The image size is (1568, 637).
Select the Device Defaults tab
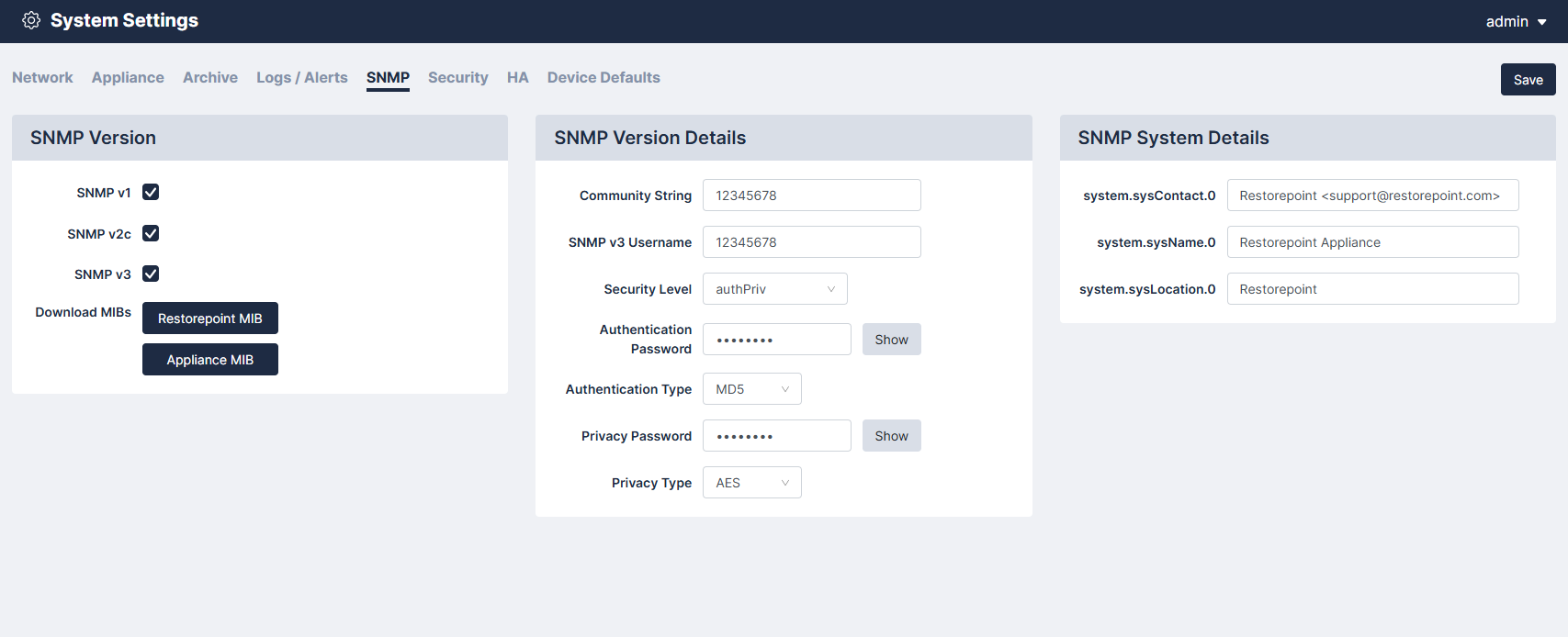(604, 78)
